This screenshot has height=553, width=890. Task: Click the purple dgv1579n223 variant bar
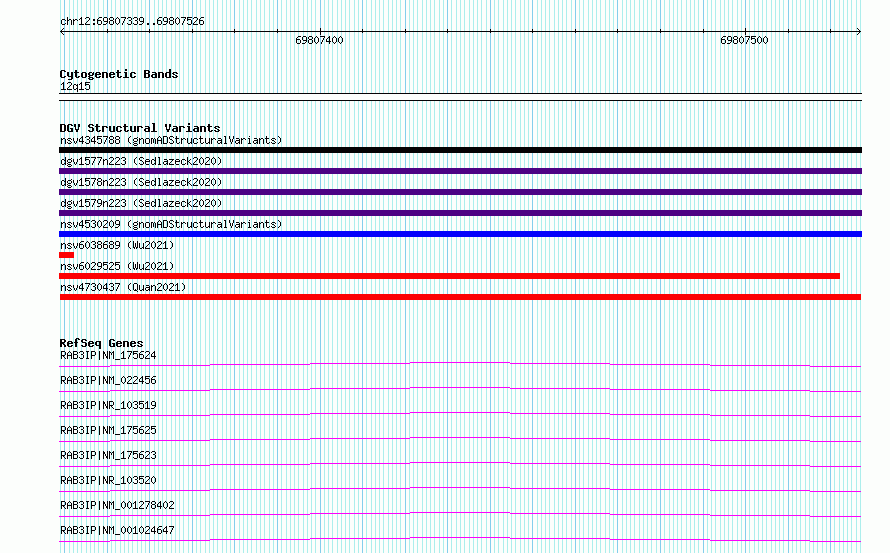(x=460, y=213)
